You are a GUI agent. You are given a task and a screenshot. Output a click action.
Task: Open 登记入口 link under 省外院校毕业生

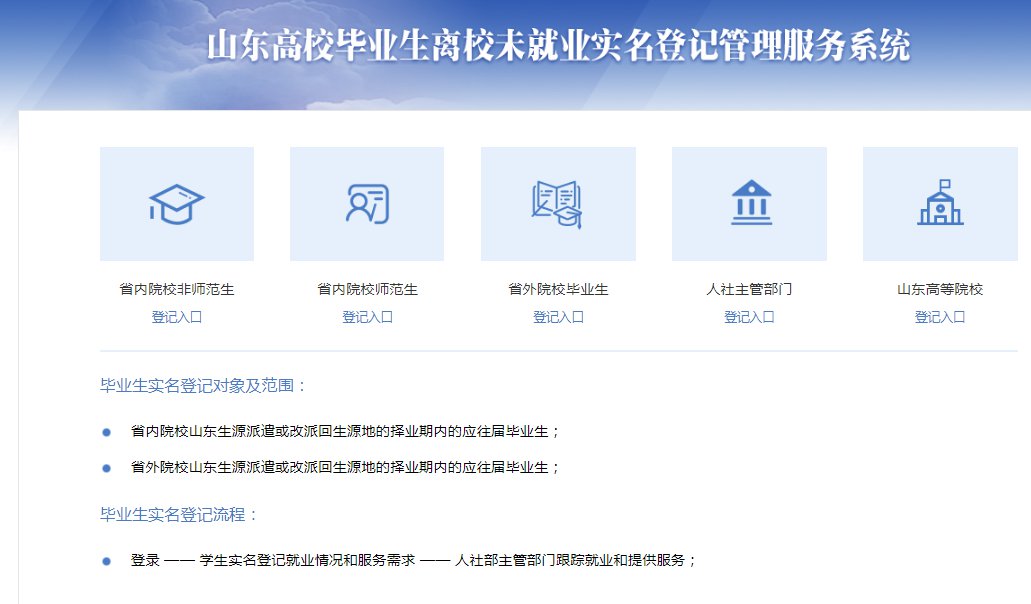[x=558, y=317]
